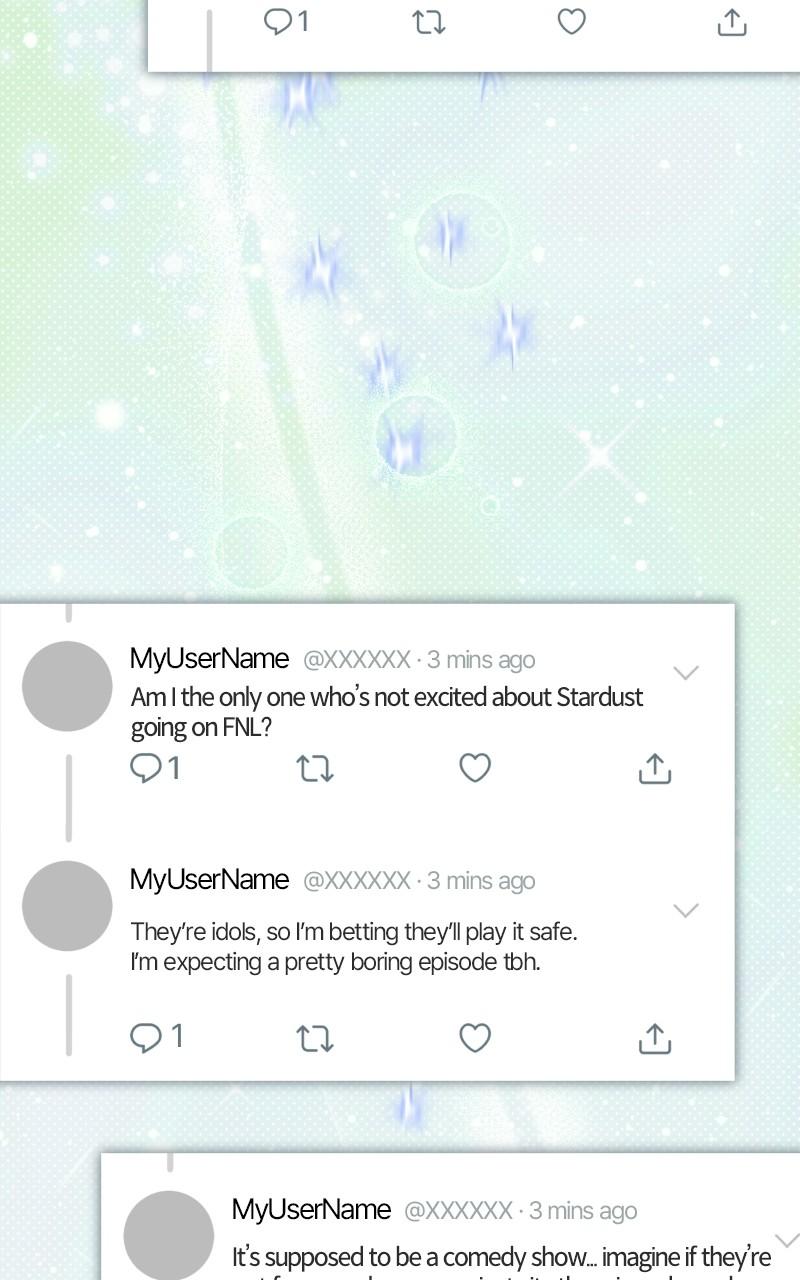Retweet the partially visible top tweet

(x=429, y=22)
